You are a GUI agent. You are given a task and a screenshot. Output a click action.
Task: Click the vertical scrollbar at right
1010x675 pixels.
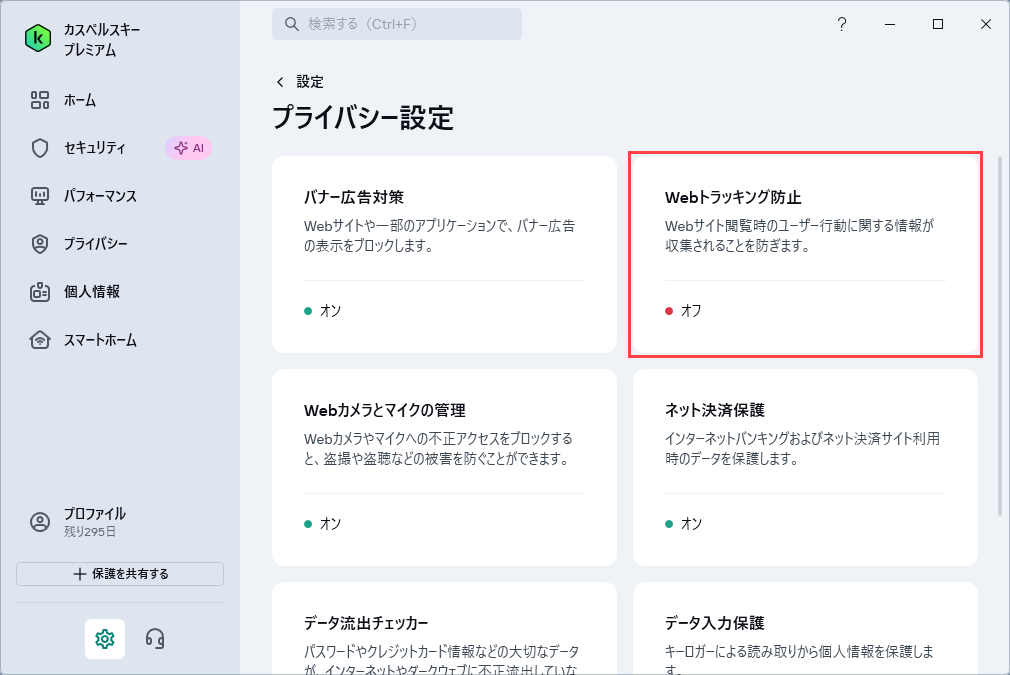[x=1000, y=335]
